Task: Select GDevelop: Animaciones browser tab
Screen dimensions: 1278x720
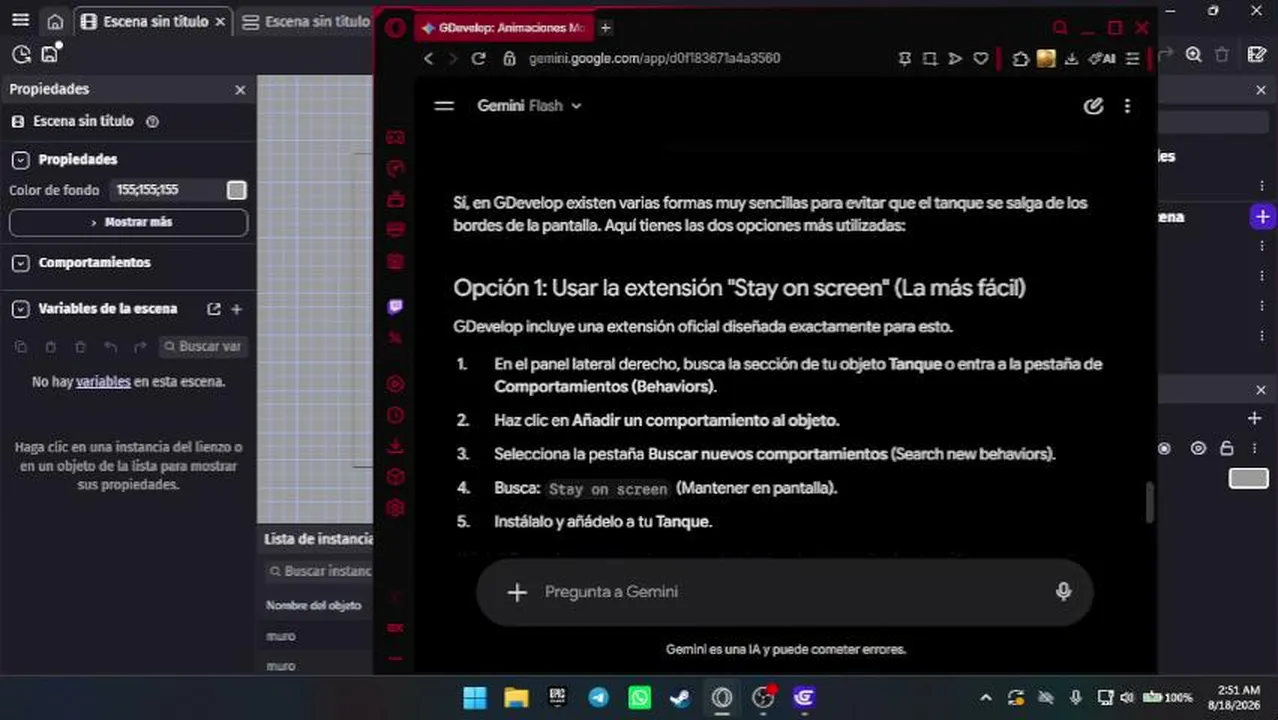Action: [x=504, y=28]
